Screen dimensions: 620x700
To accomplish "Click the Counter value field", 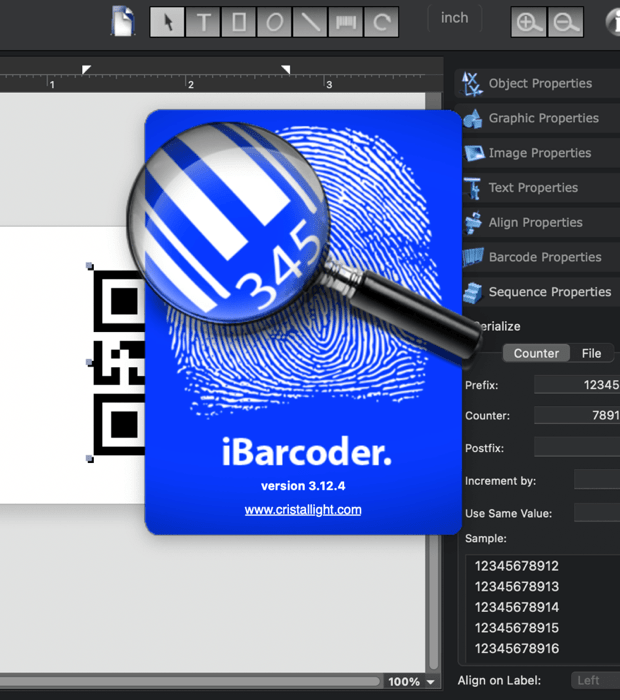I will [577, 415].
